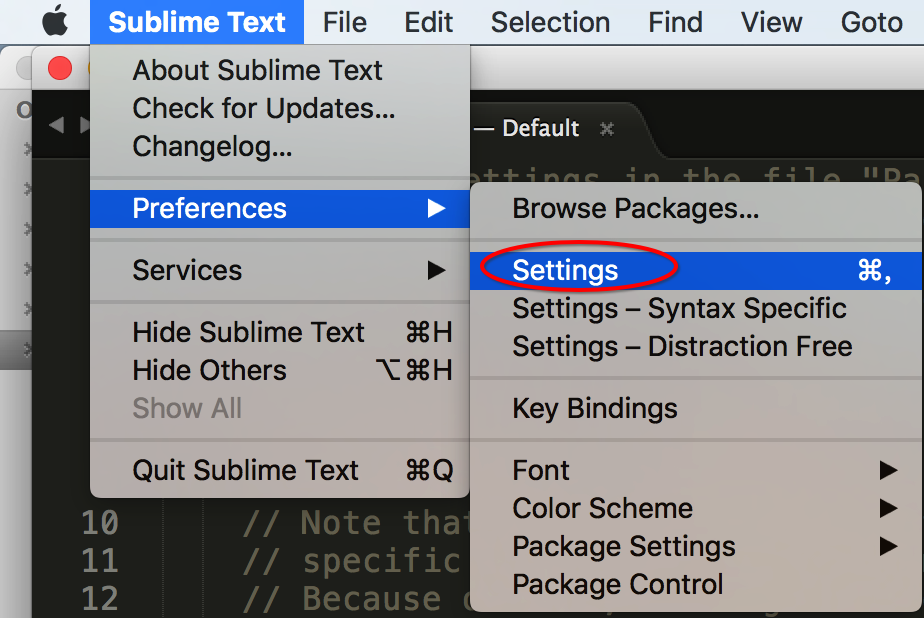The image size is (924, 618).
Task: Open Settings – Distraction Free
Action: coord(682,346)
